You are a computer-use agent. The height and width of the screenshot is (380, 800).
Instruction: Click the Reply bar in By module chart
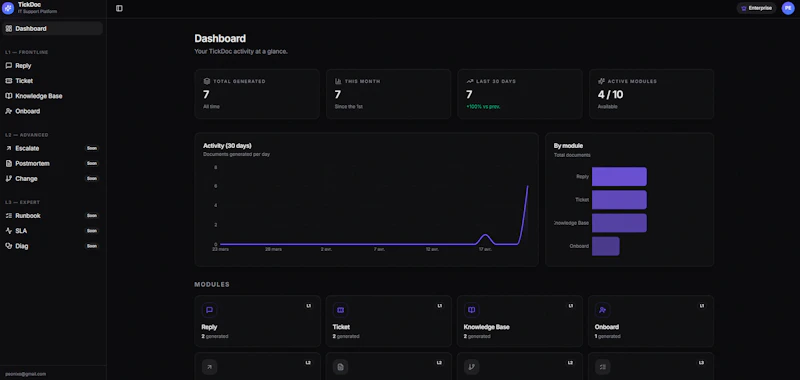(x=619, y=176)
